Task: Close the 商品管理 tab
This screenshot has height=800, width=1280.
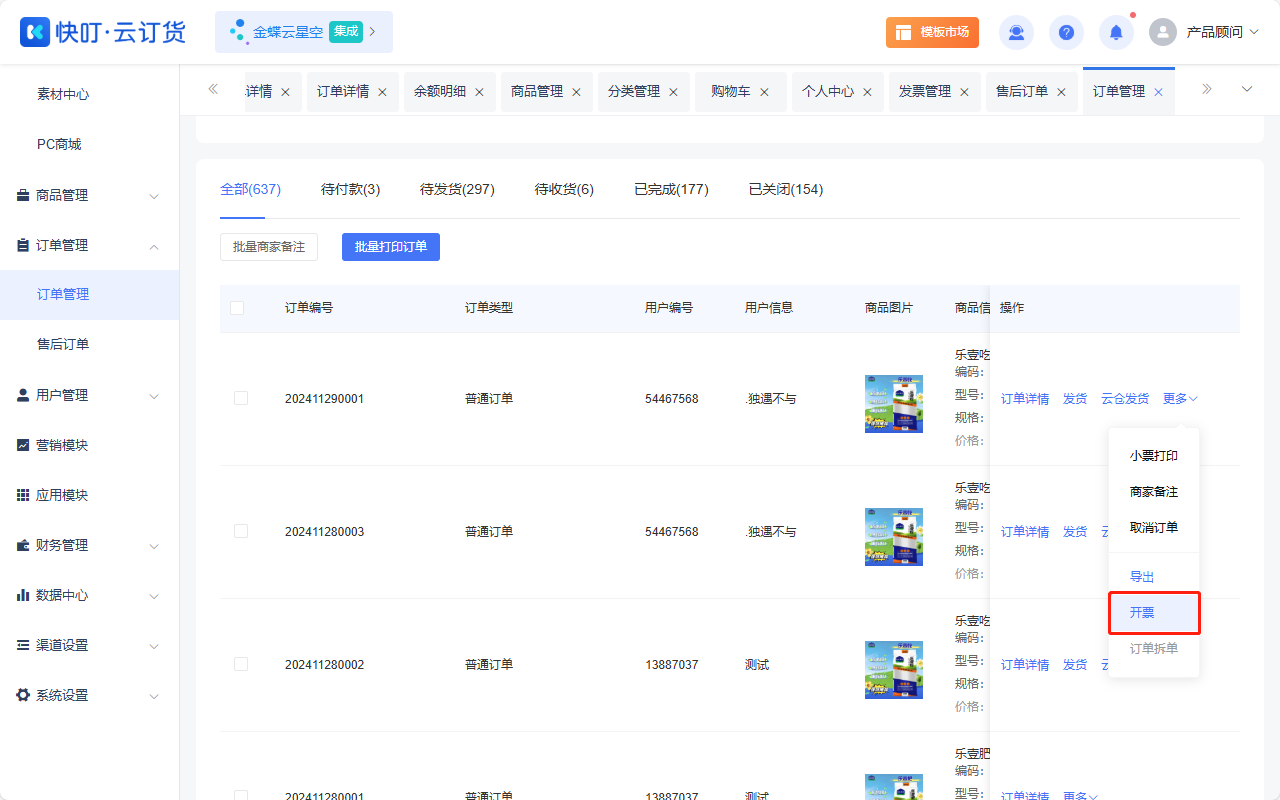Action: [576, 92]
